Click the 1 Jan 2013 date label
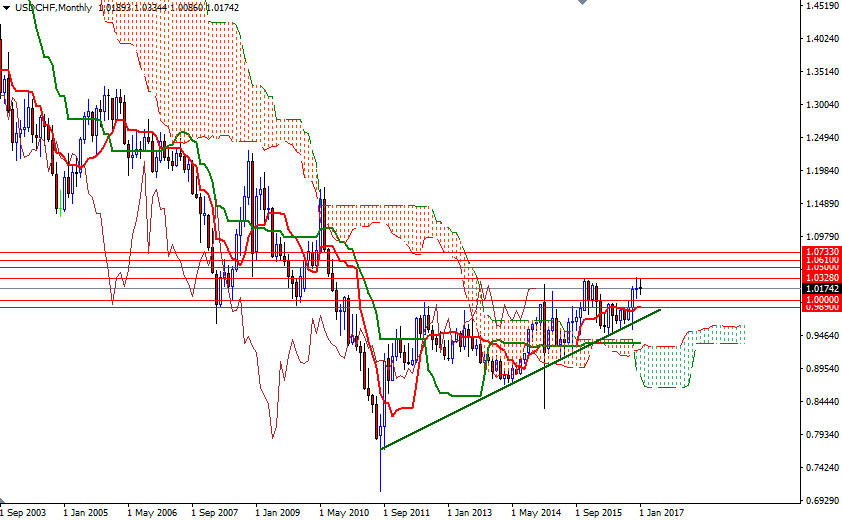Screen dimensions: 842x520 click(x=469, y=512)
